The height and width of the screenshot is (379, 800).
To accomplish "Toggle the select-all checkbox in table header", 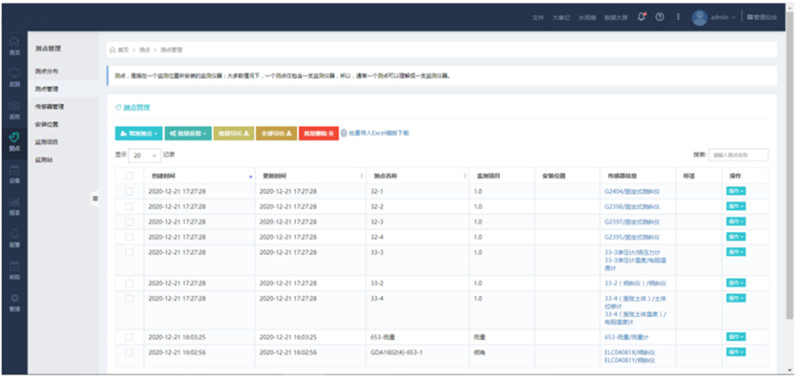I will [129, 175].
